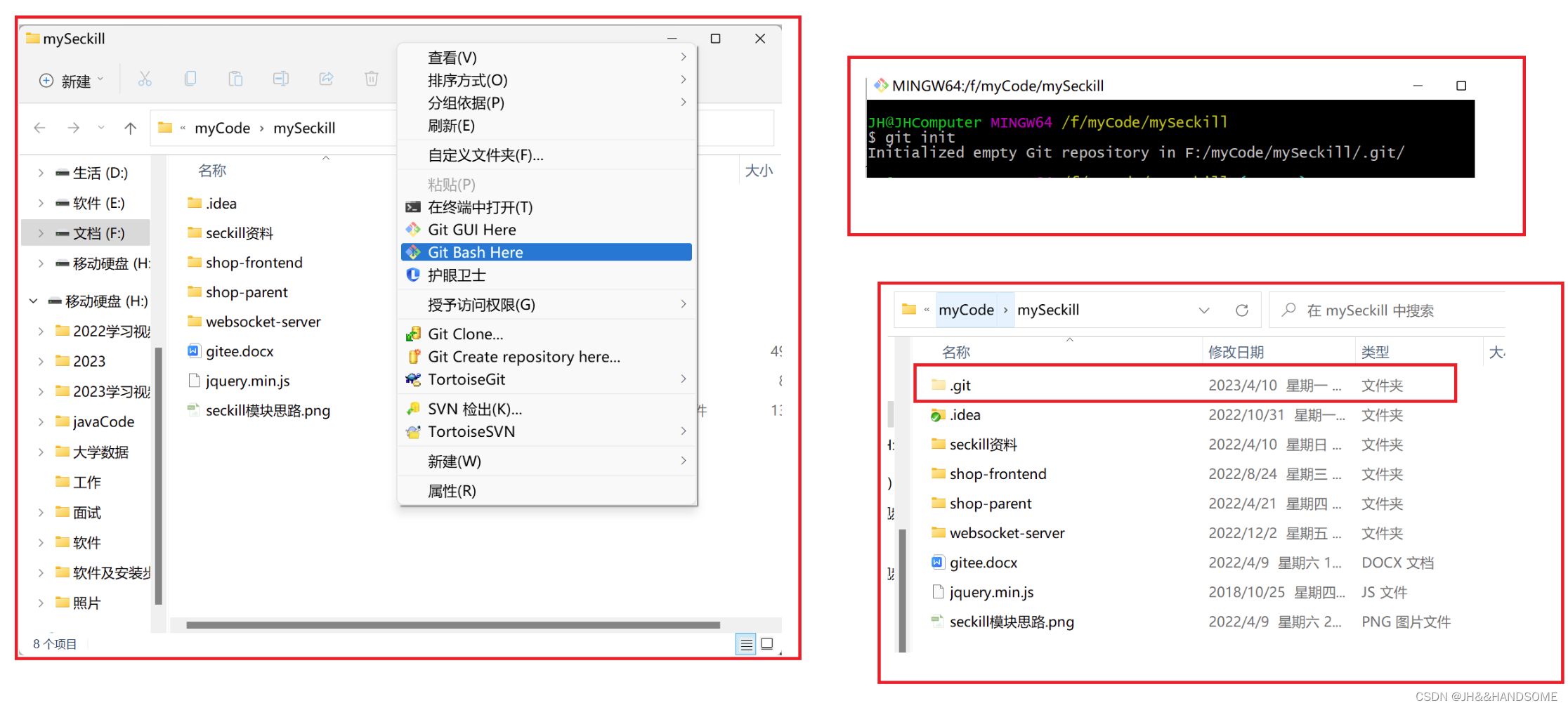Expand the 大学数据 folder node
Screen dimensions: 1568x708
(x=41, y=452)
